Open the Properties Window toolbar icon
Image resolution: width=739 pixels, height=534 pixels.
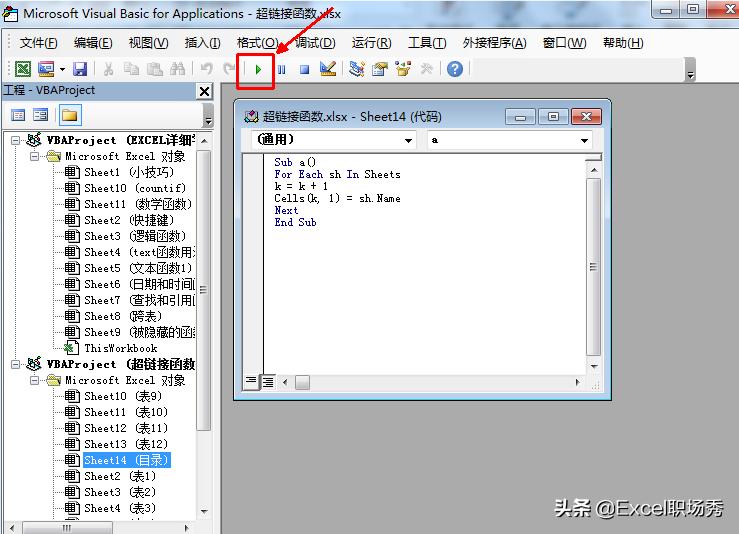point(380,69)
